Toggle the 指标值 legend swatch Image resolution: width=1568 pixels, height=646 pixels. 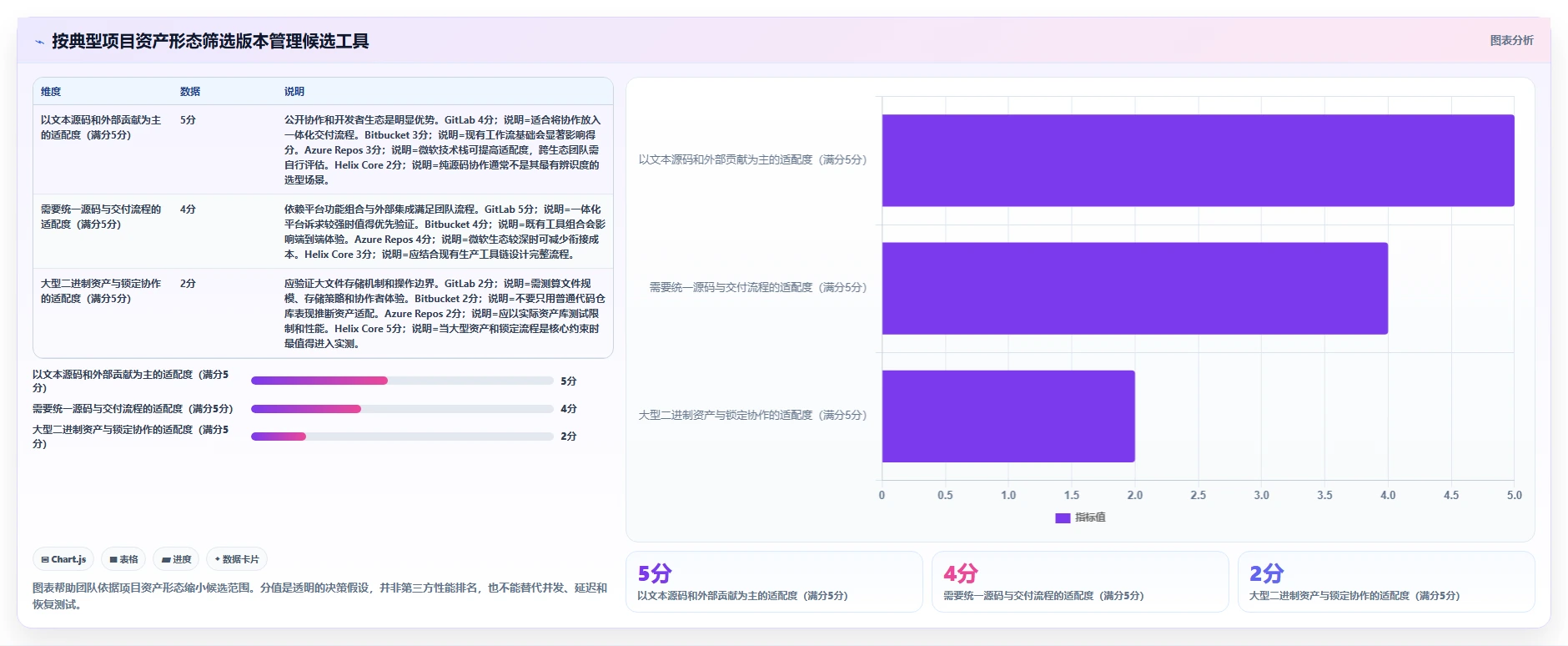[1062, 517]
